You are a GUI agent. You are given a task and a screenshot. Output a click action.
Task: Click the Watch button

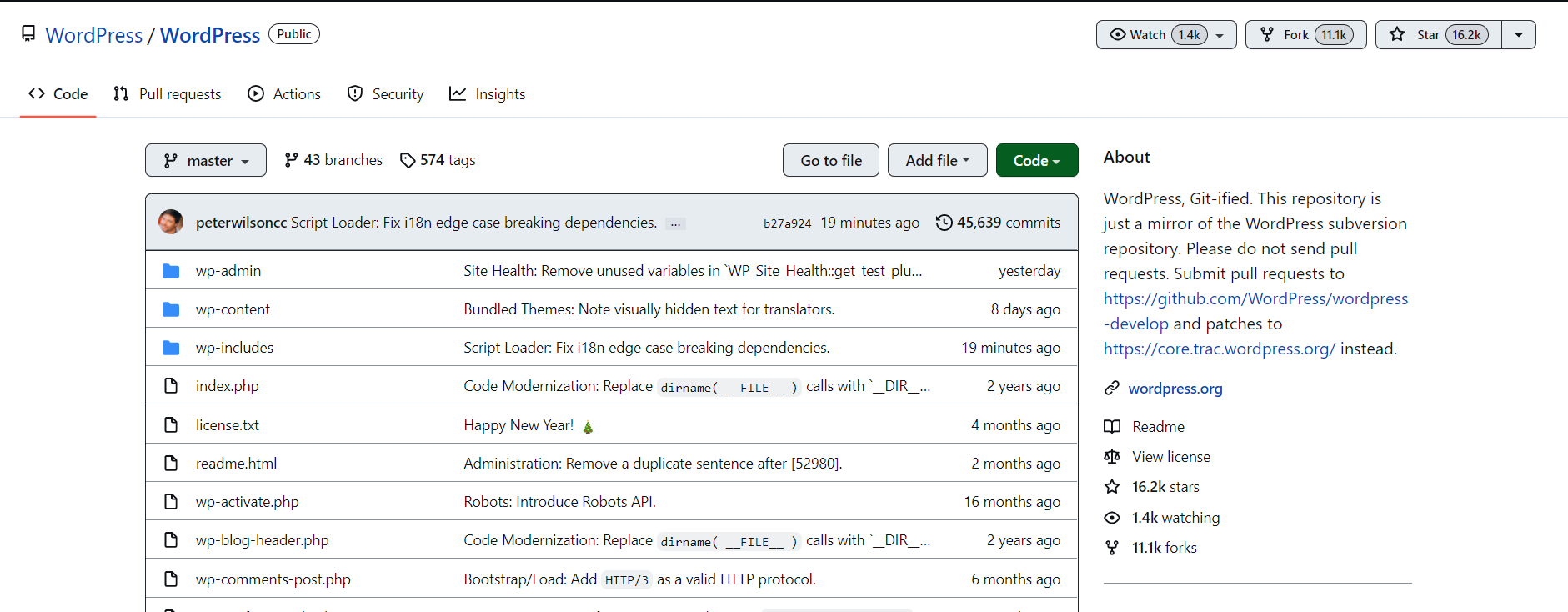pos(1157,34)
